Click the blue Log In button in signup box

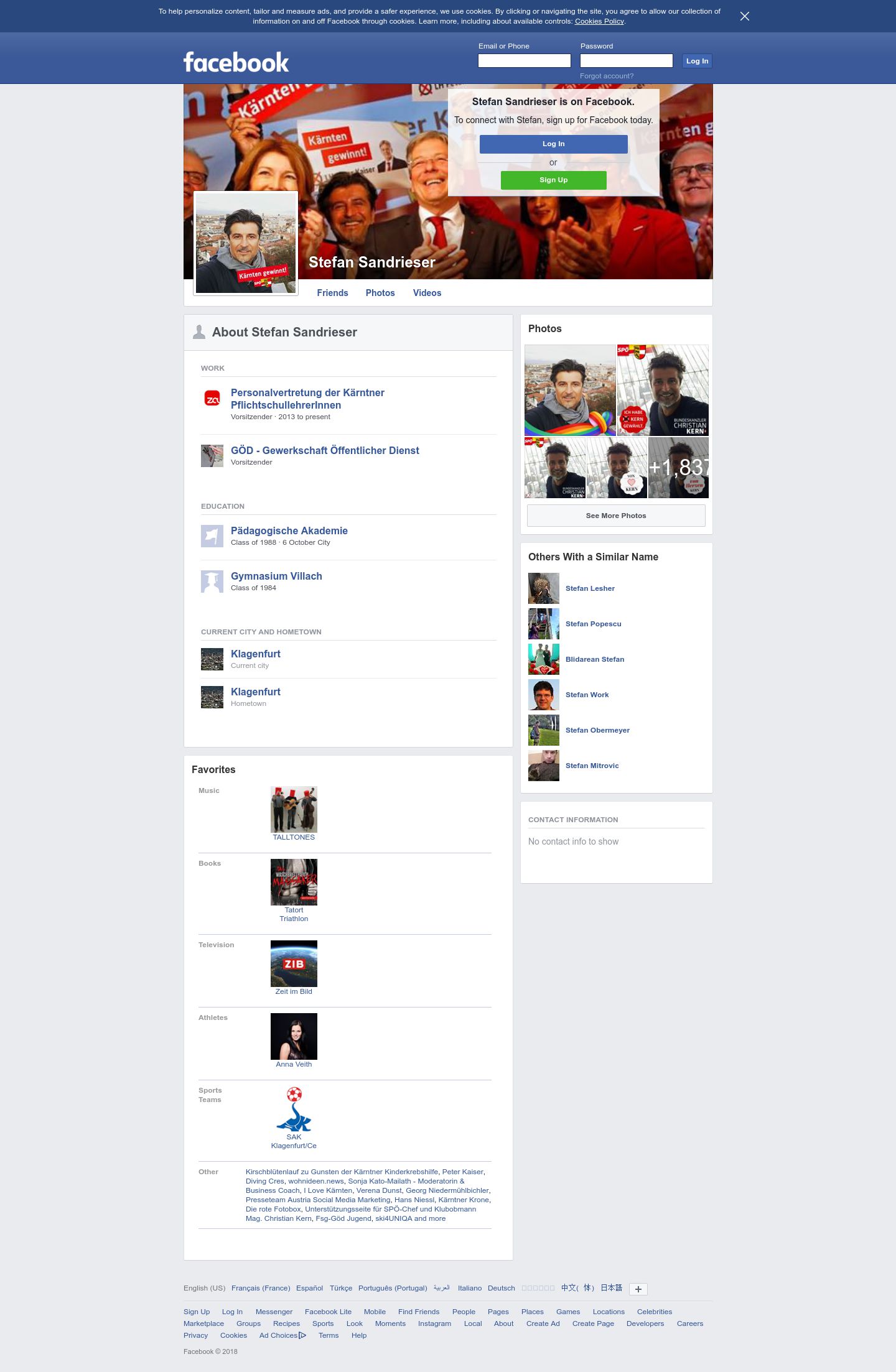click(554, 144)
